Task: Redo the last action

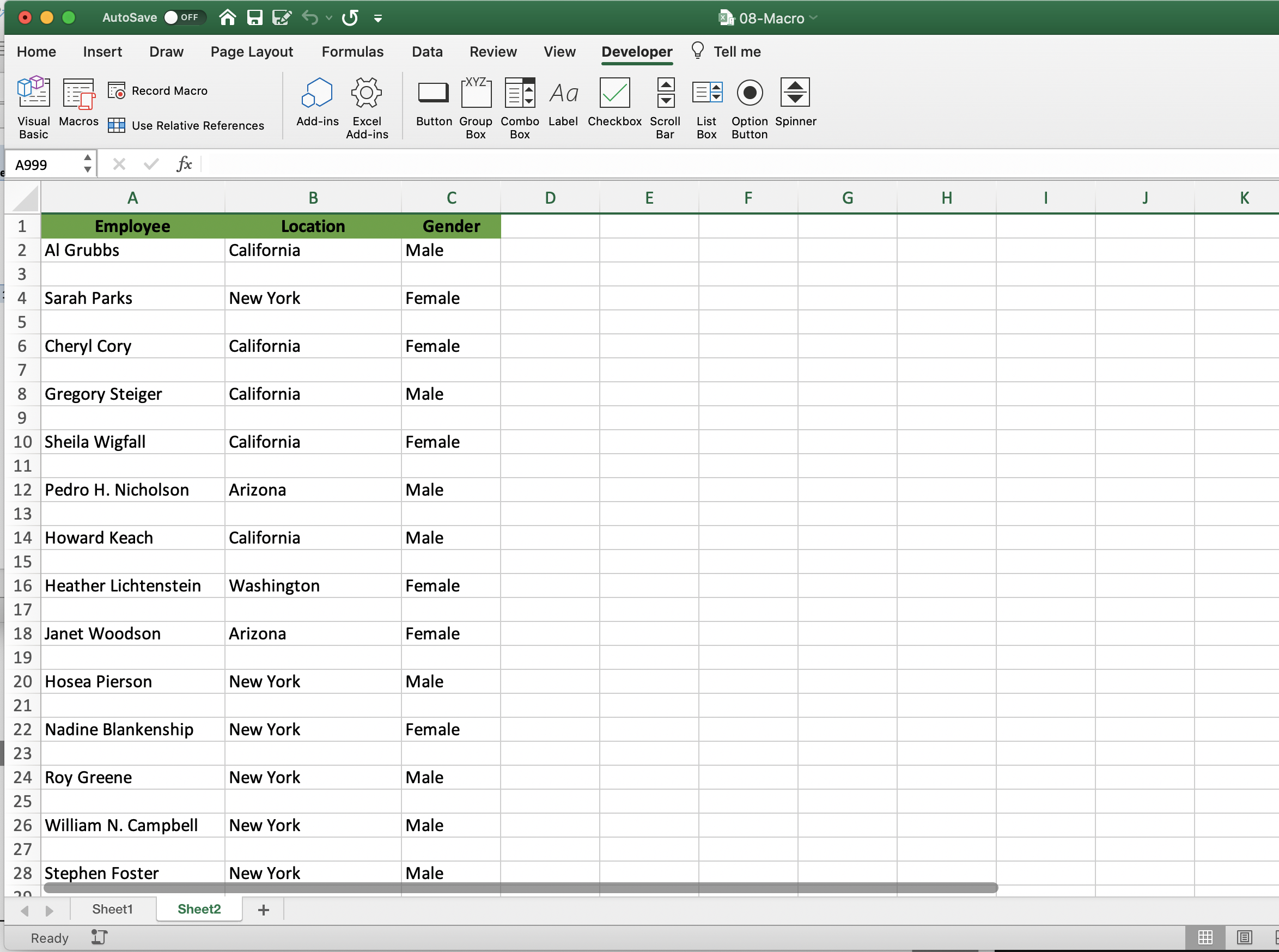Action: click(350, 17)
